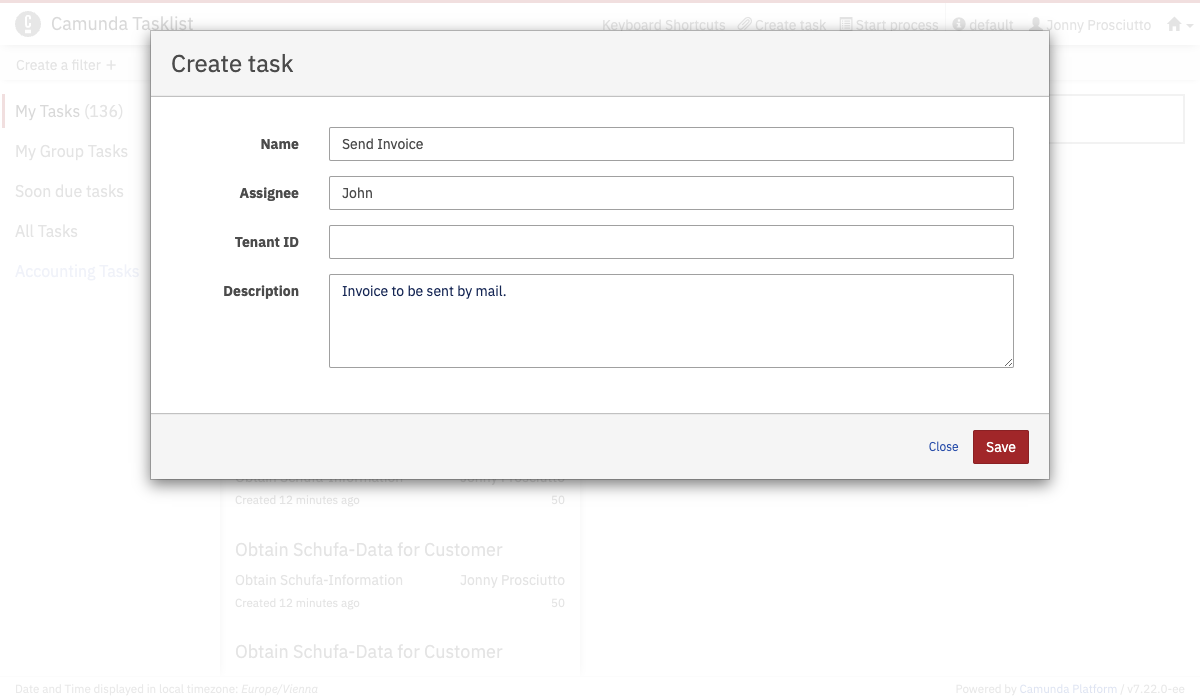Click the Close link in dialog footer

[943, 447]
